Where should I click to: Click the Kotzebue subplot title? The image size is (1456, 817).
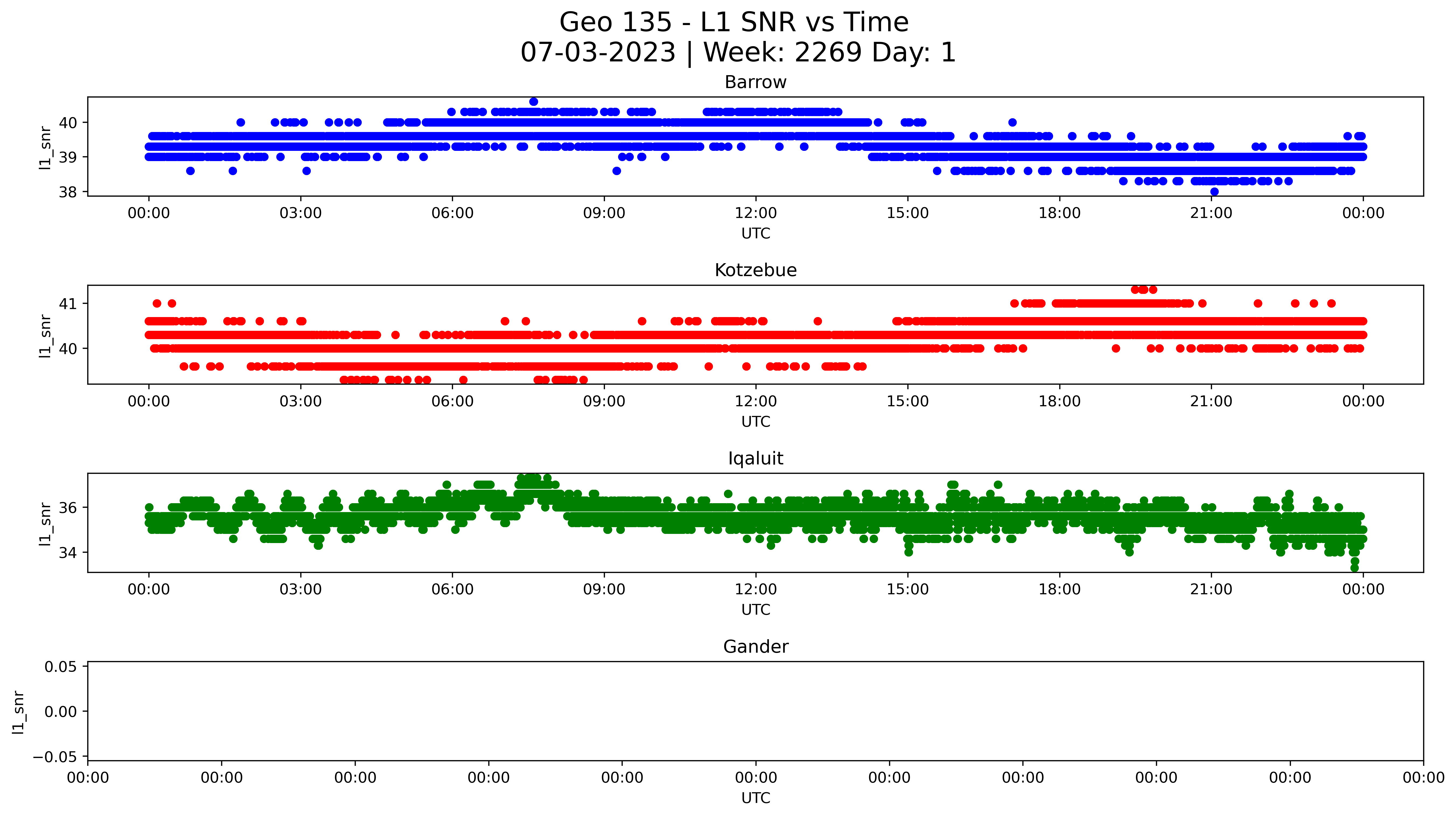755,270
